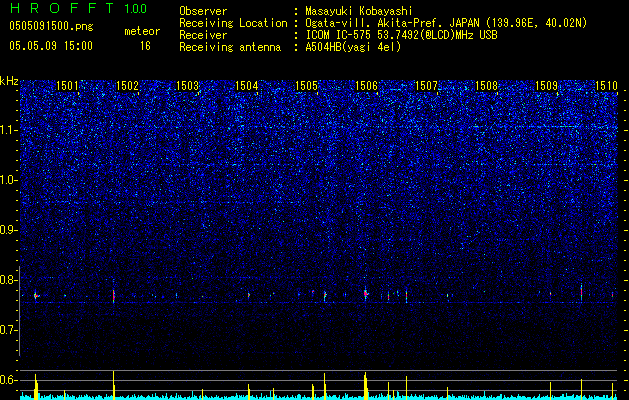Click the meteor count value 16
Screen dimensions: 629x400
[x=145, y=46]
